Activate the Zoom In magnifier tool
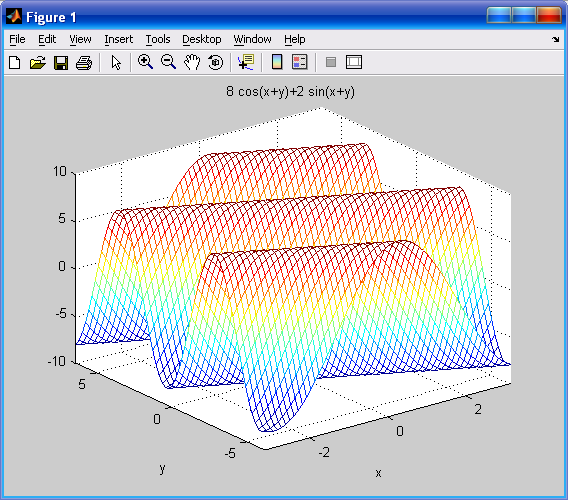Image resolution: width=568 pixels, height=500 pixels. (x=145, y=62)
